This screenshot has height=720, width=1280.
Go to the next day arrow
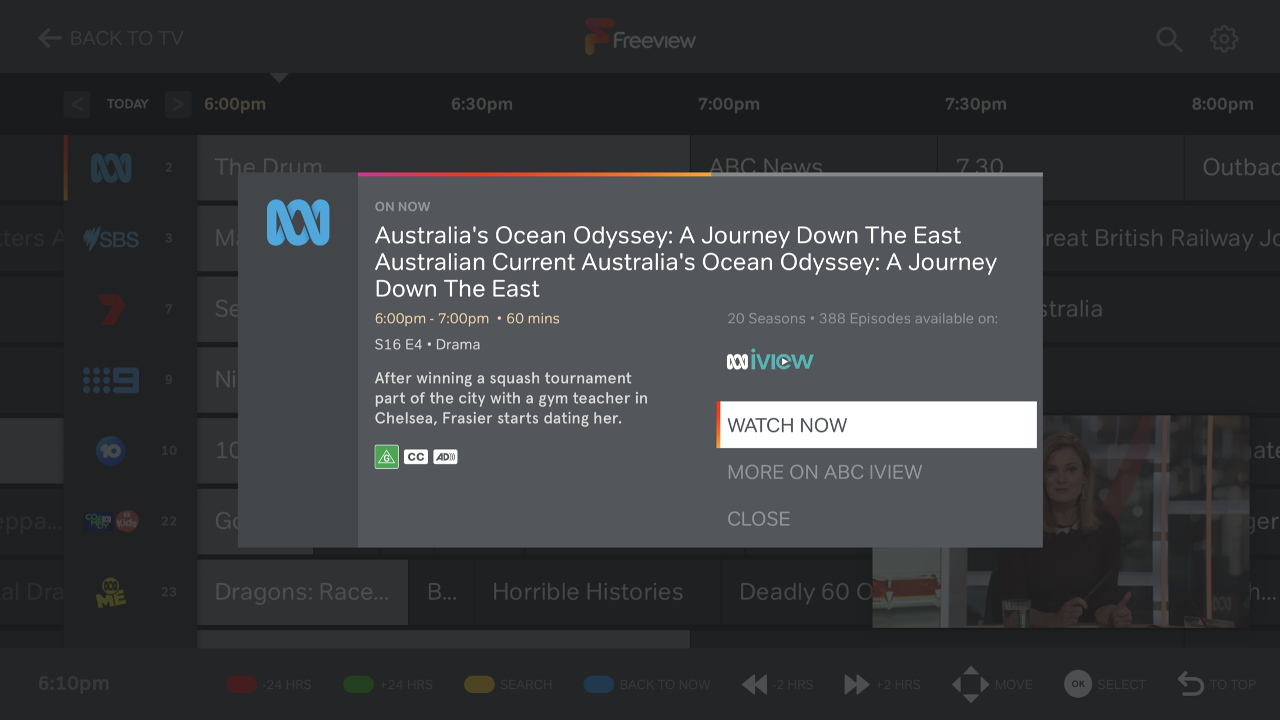tap(178, 104)
